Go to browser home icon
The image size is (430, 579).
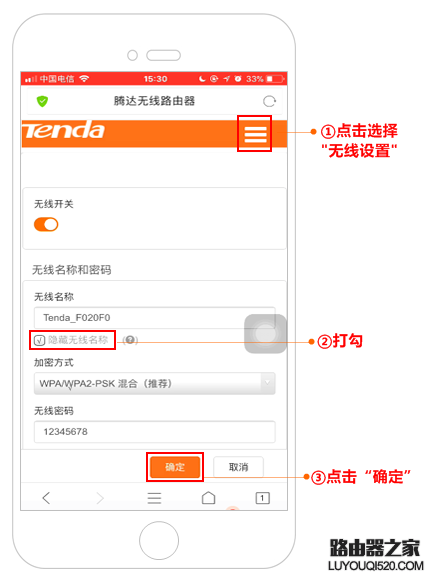tap(208, 497)
